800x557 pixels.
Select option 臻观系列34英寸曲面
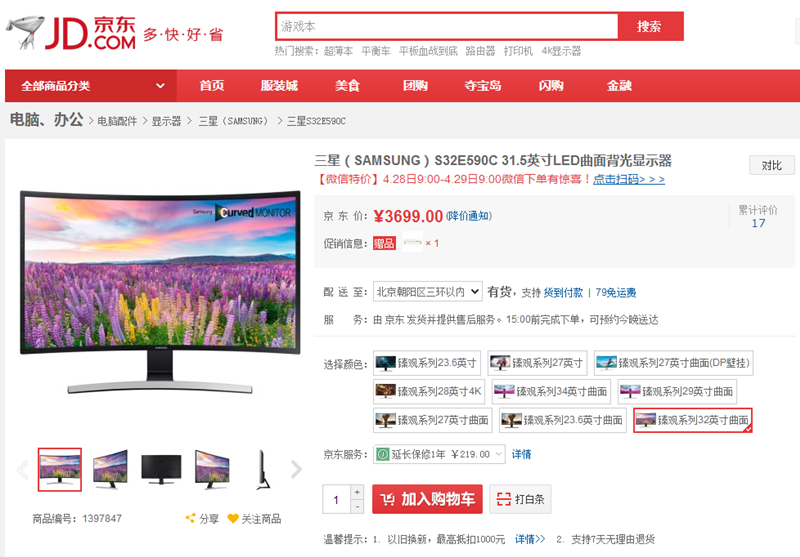click(x=551, y=392)
